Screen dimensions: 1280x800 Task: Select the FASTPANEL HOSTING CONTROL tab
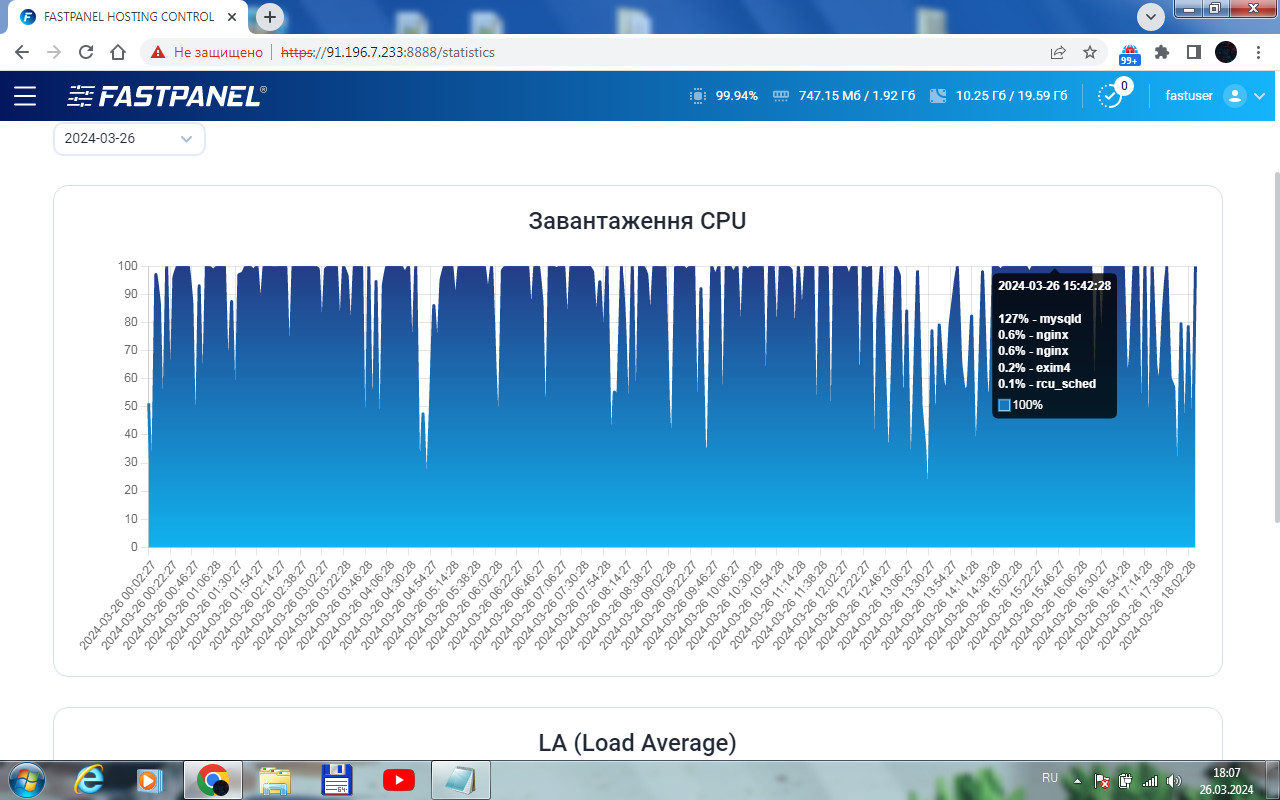tap(128, 17)
